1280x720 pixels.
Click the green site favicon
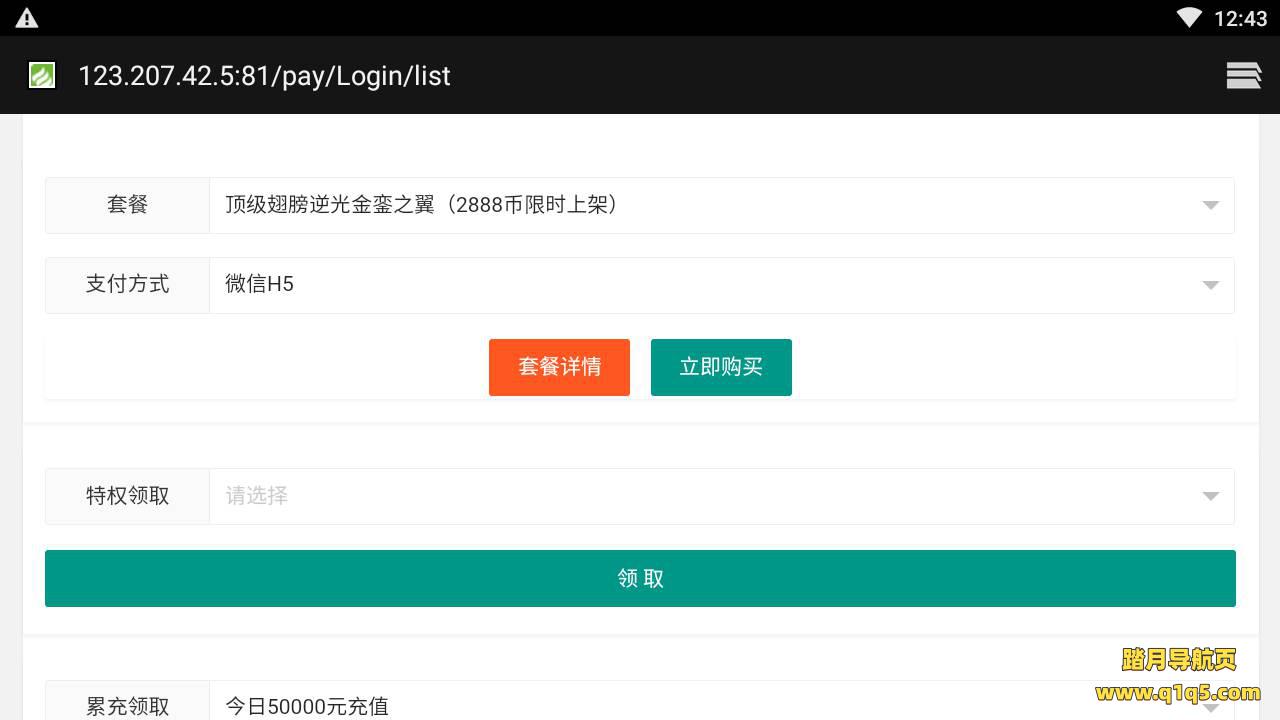tap(42, 75)
